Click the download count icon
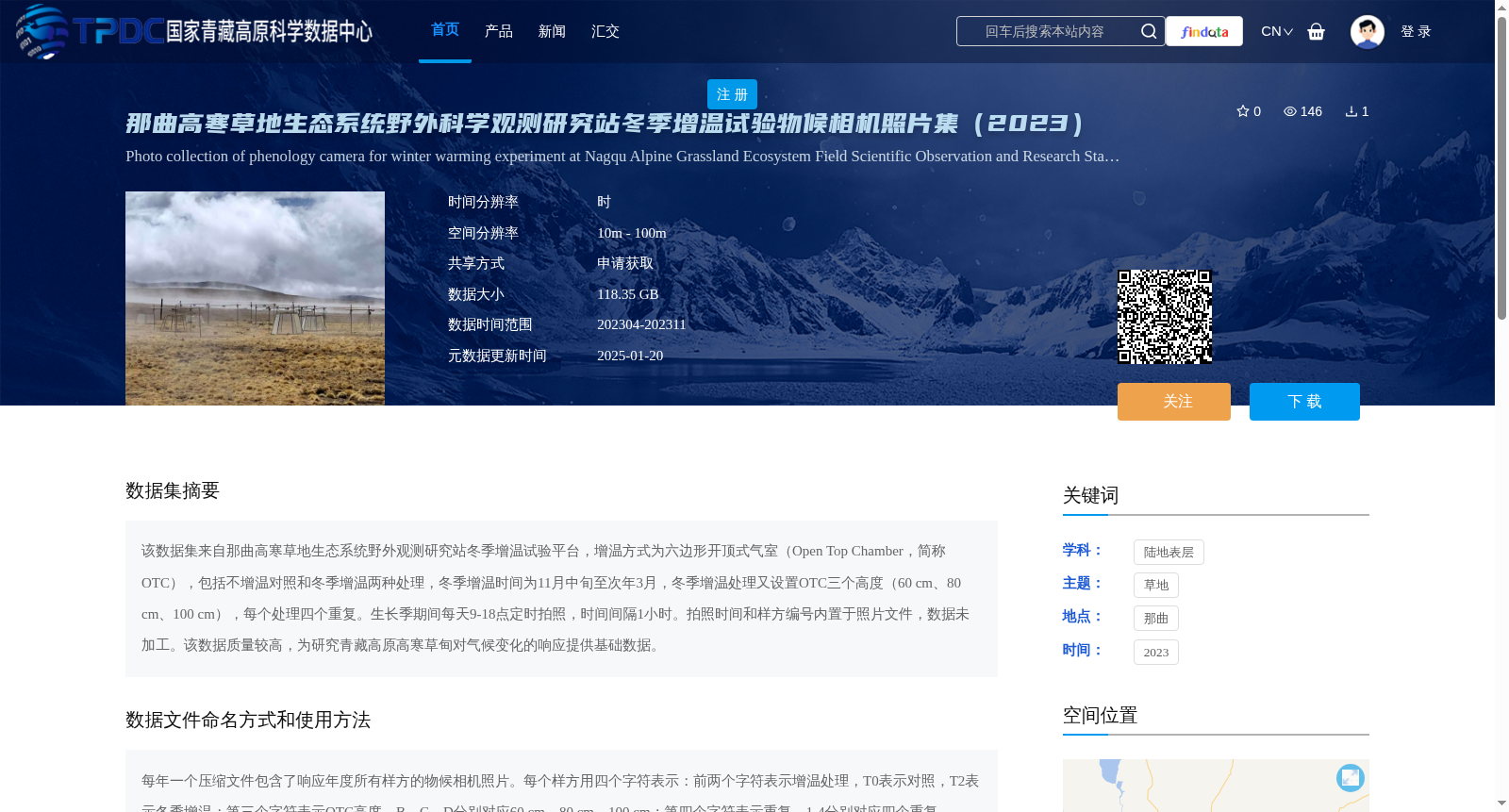1509x812 pixels. click(1351, 111)
